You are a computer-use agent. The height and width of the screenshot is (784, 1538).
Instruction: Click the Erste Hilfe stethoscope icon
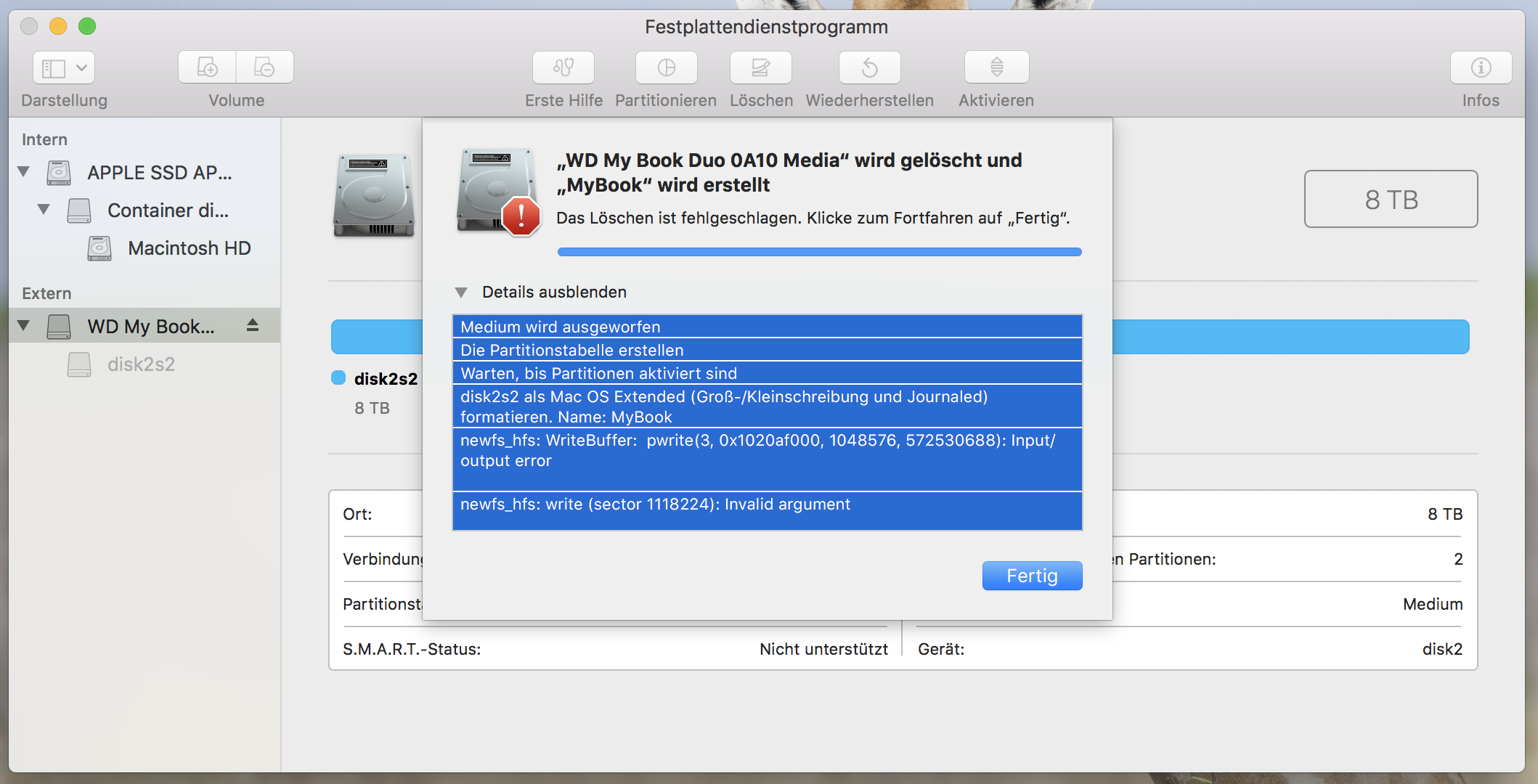click(x=563, y=68)
